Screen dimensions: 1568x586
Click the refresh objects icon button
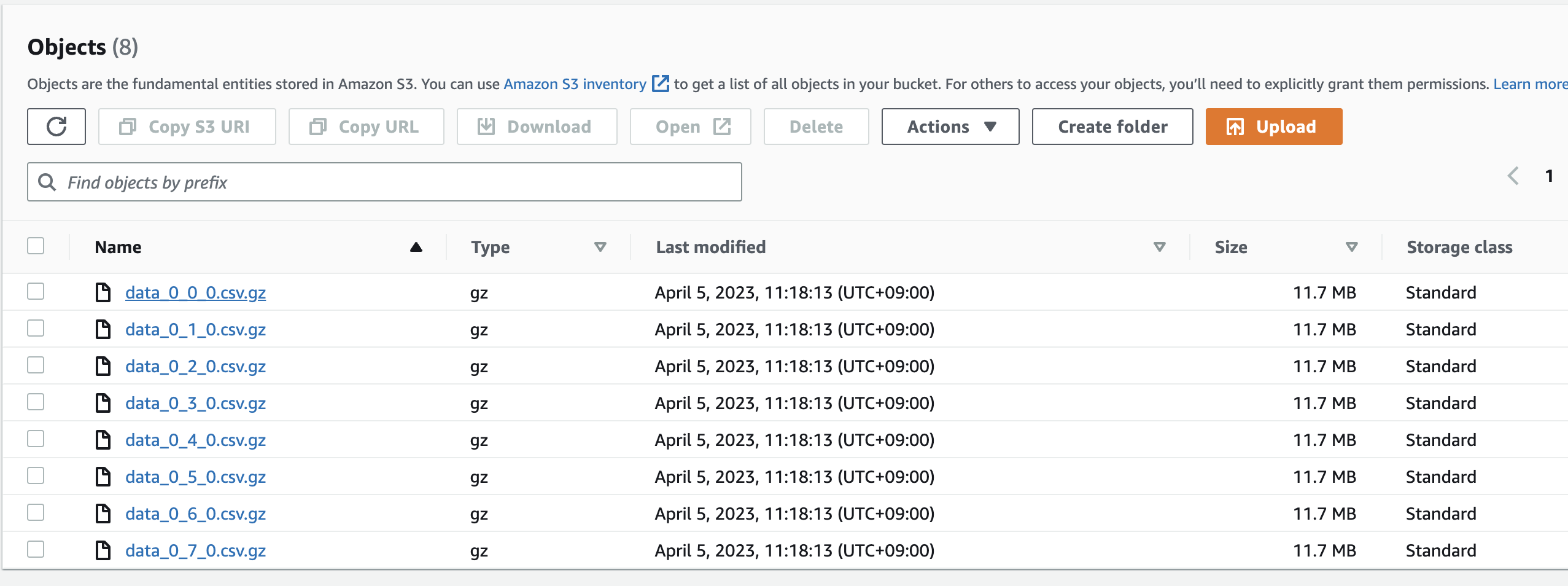click(x=56, y=127)
